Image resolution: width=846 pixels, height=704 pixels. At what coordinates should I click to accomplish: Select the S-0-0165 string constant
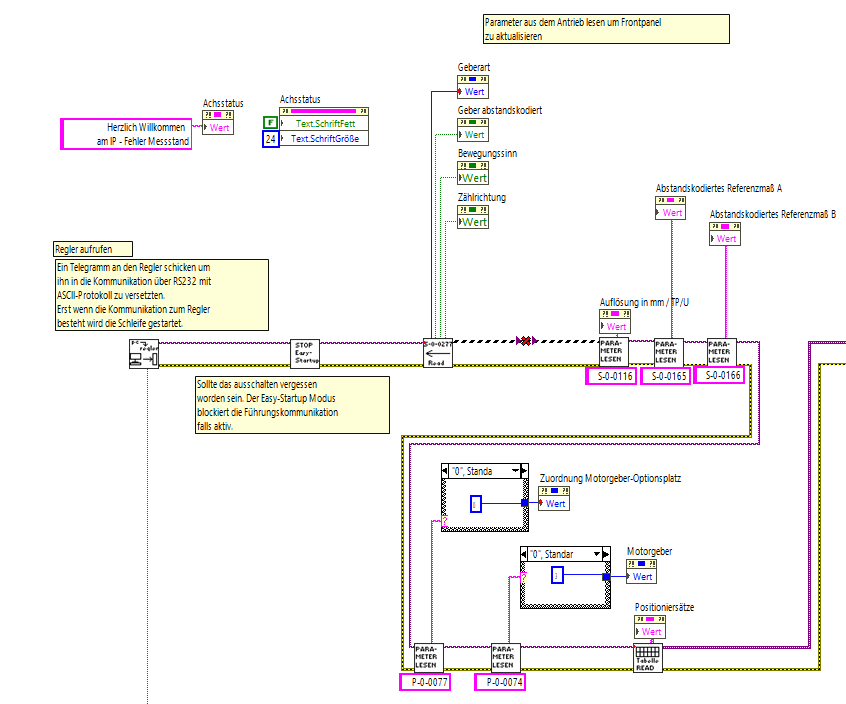click(666, 376)
